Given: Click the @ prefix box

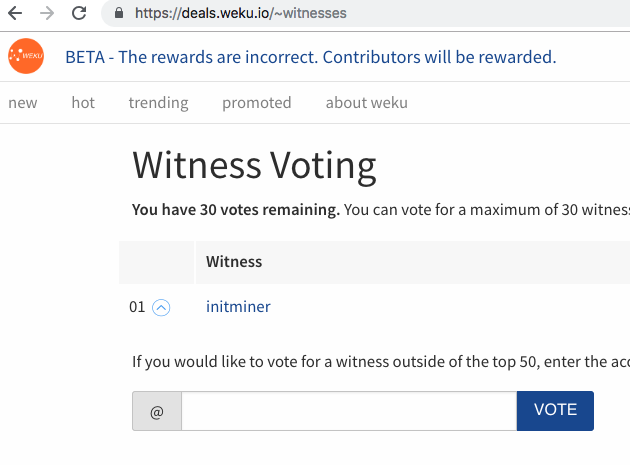Looking at the screenshot, I should pos(156,411).
